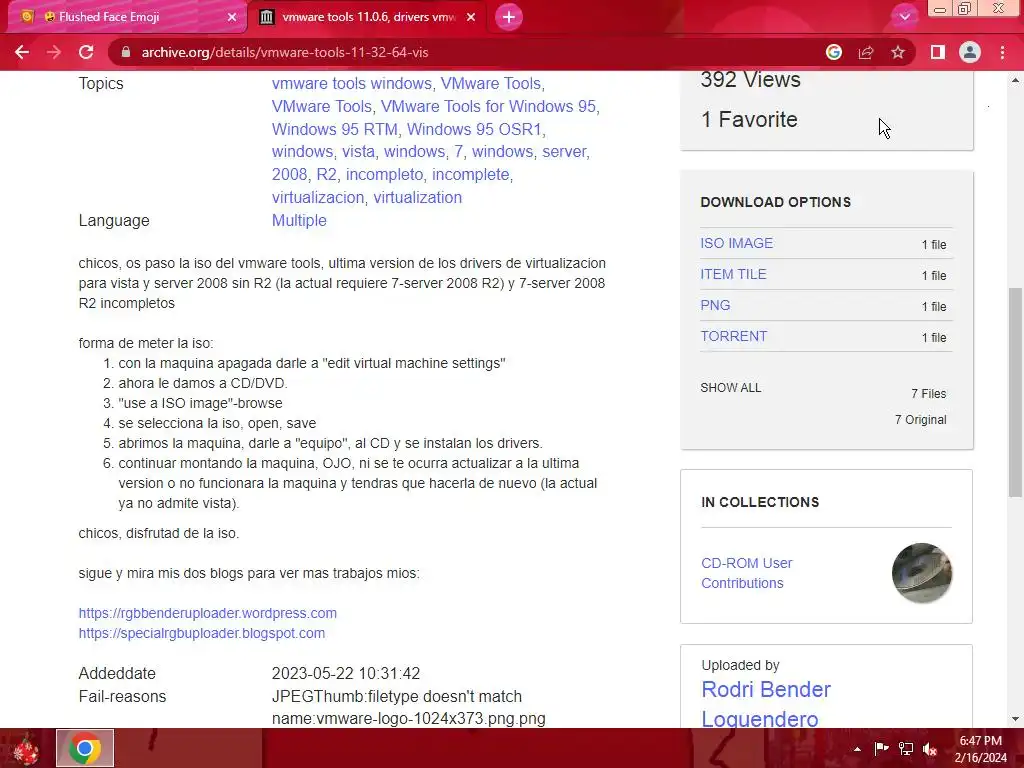
Task: Download the ISO IMAGE option
Action: coord(737,243)
